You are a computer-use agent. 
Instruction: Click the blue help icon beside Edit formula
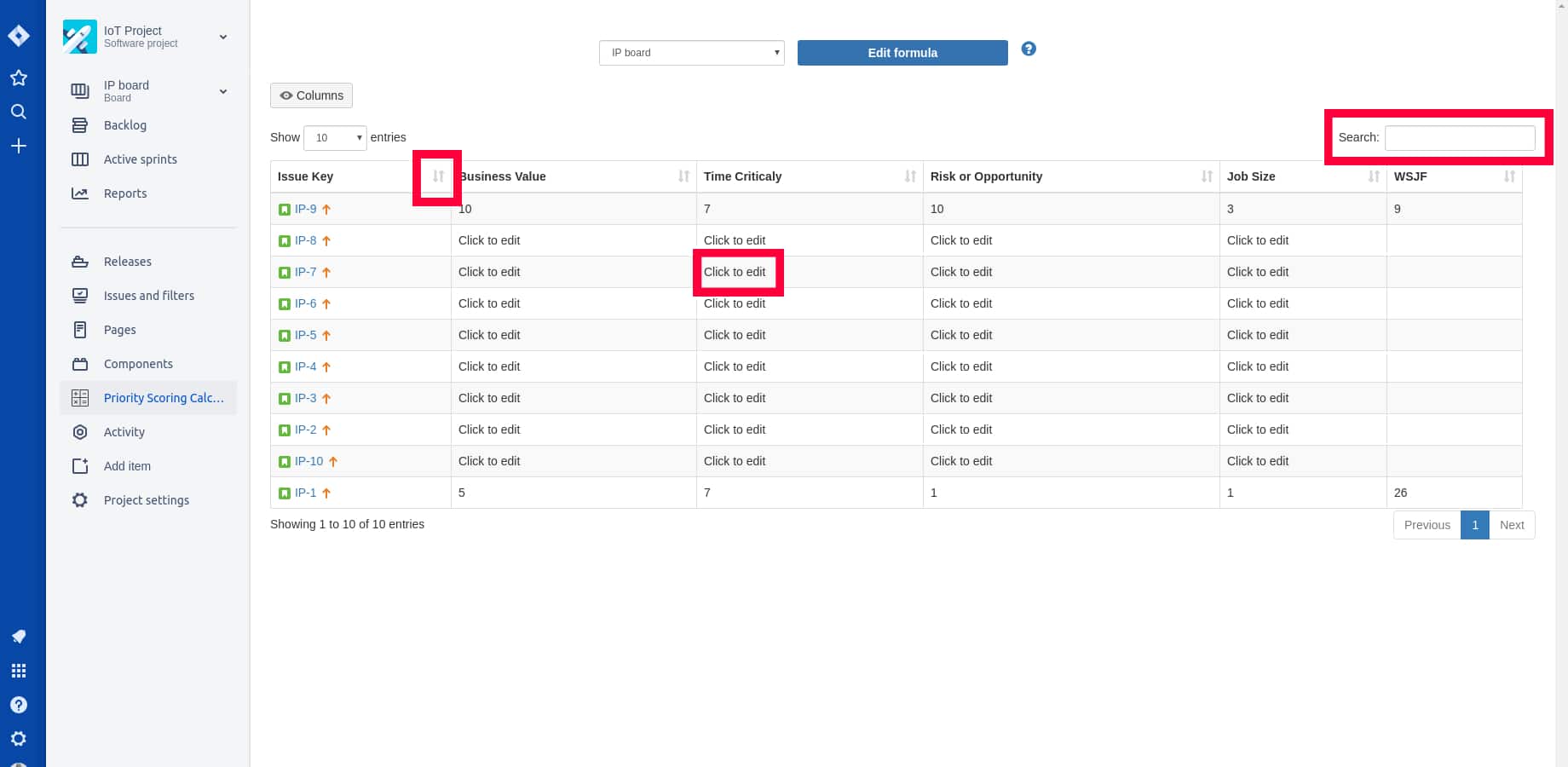tap(1029, 49)
